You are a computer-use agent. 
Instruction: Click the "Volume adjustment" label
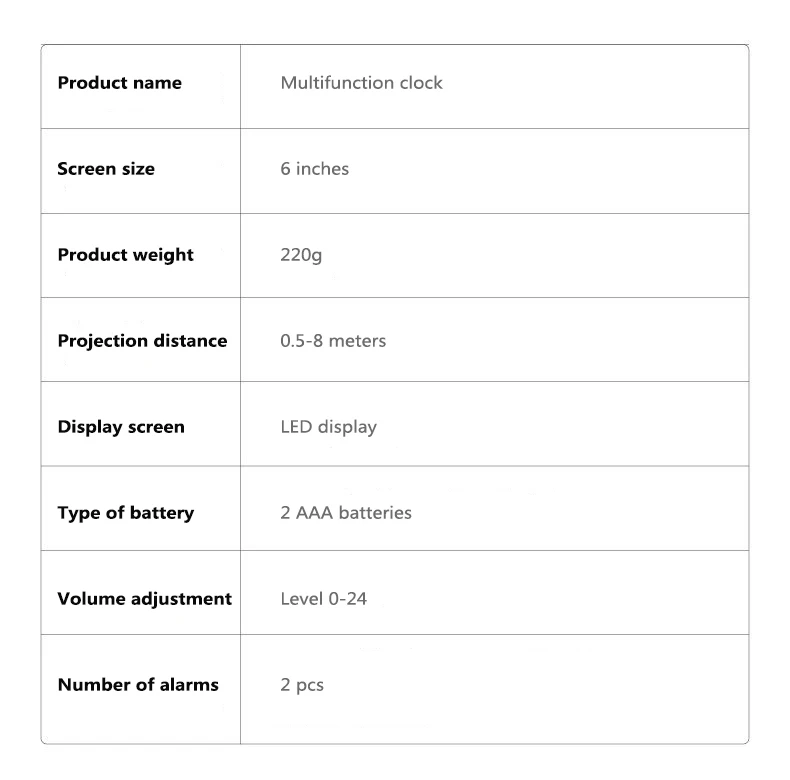(144, 599)
